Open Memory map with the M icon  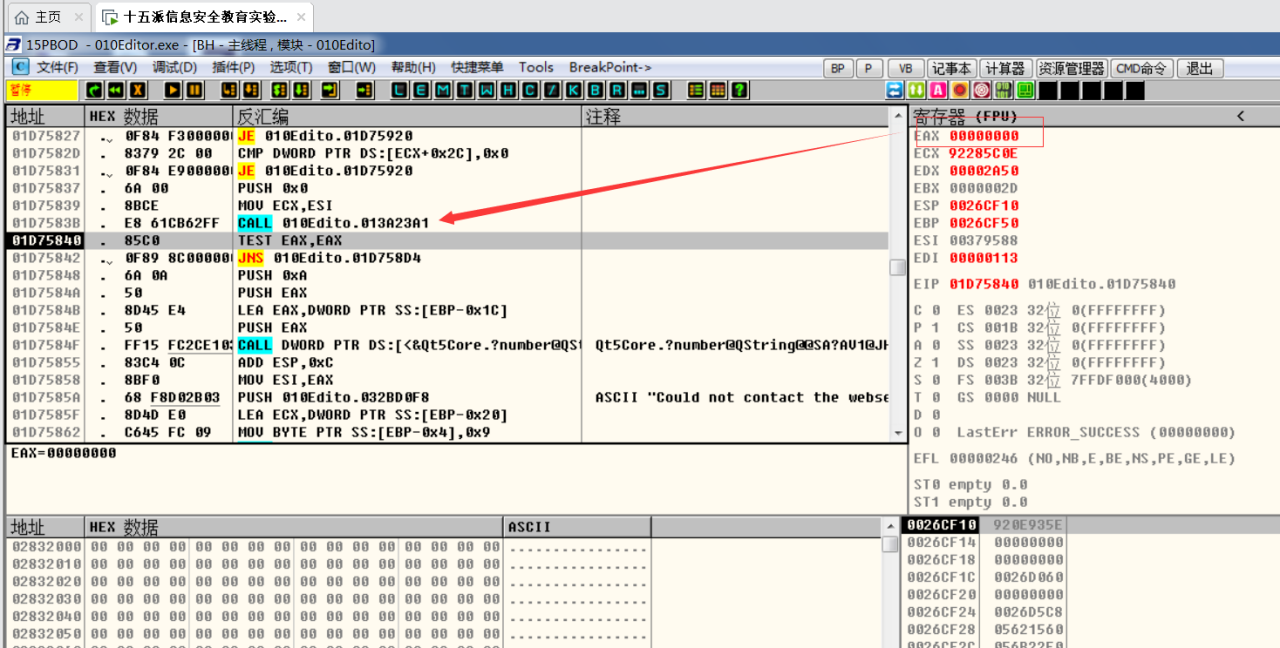pos(442,90)
